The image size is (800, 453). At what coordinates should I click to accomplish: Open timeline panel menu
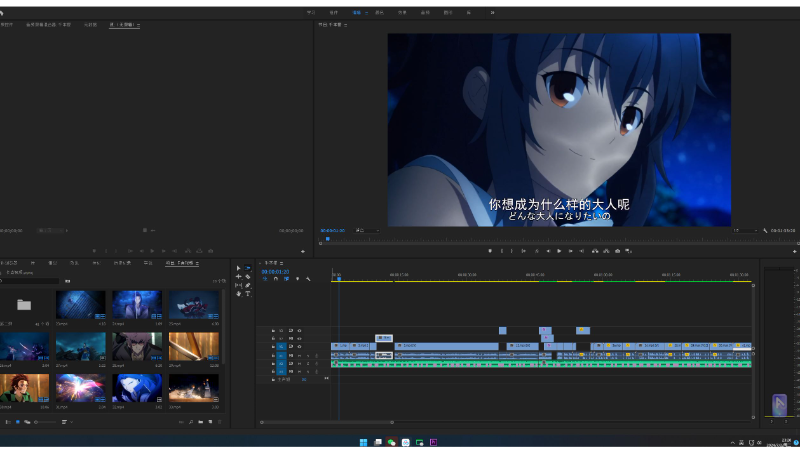coord(281,263)
